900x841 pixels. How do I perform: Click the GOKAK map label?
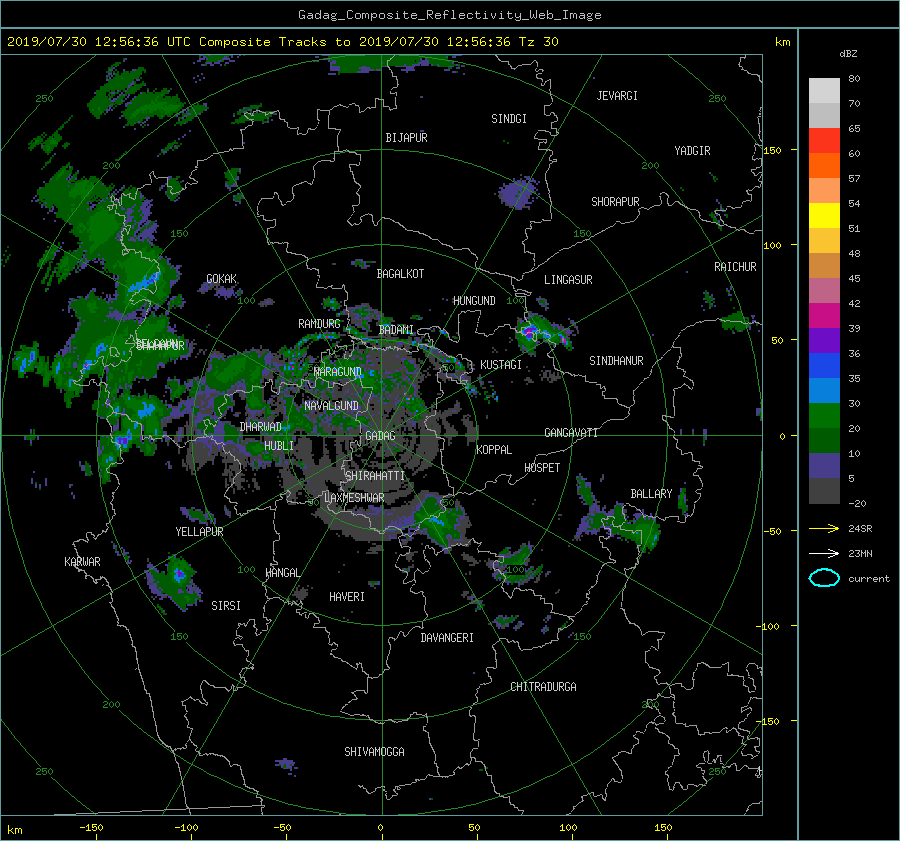tap(222, 279)
